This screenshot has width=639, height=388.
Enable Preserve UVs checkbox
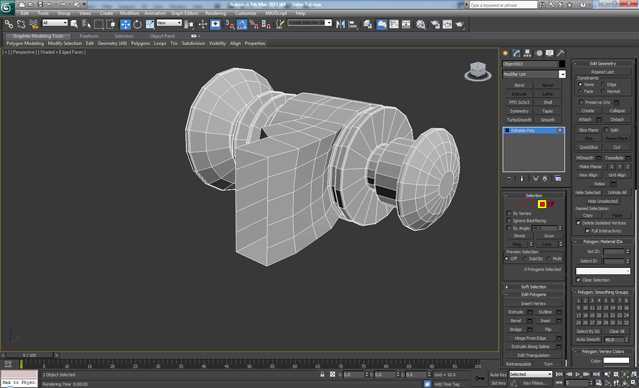pyautogui.click(x=581, y=102)
